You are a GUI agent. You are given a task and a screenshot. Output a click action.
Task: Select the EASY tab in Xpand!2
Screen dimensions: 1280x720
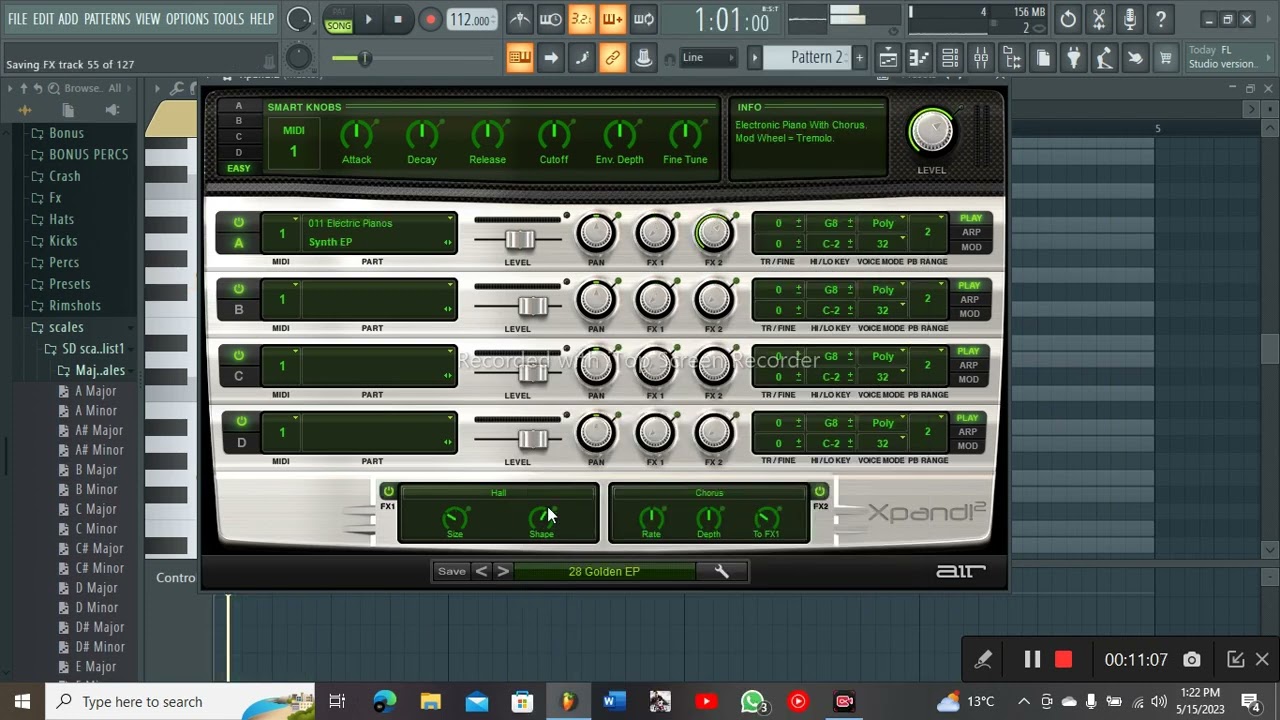[x=238, y=168]
